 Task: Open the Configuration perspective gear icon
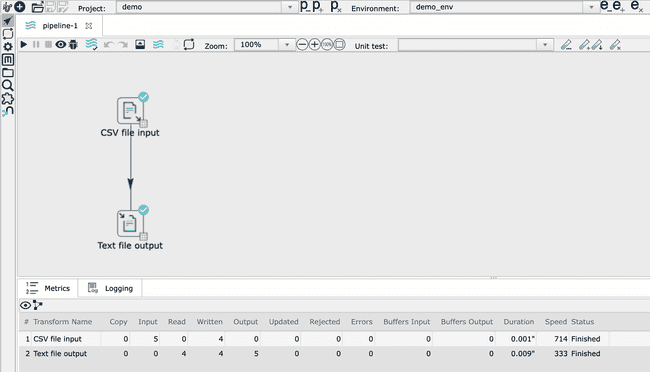[8, 47]
